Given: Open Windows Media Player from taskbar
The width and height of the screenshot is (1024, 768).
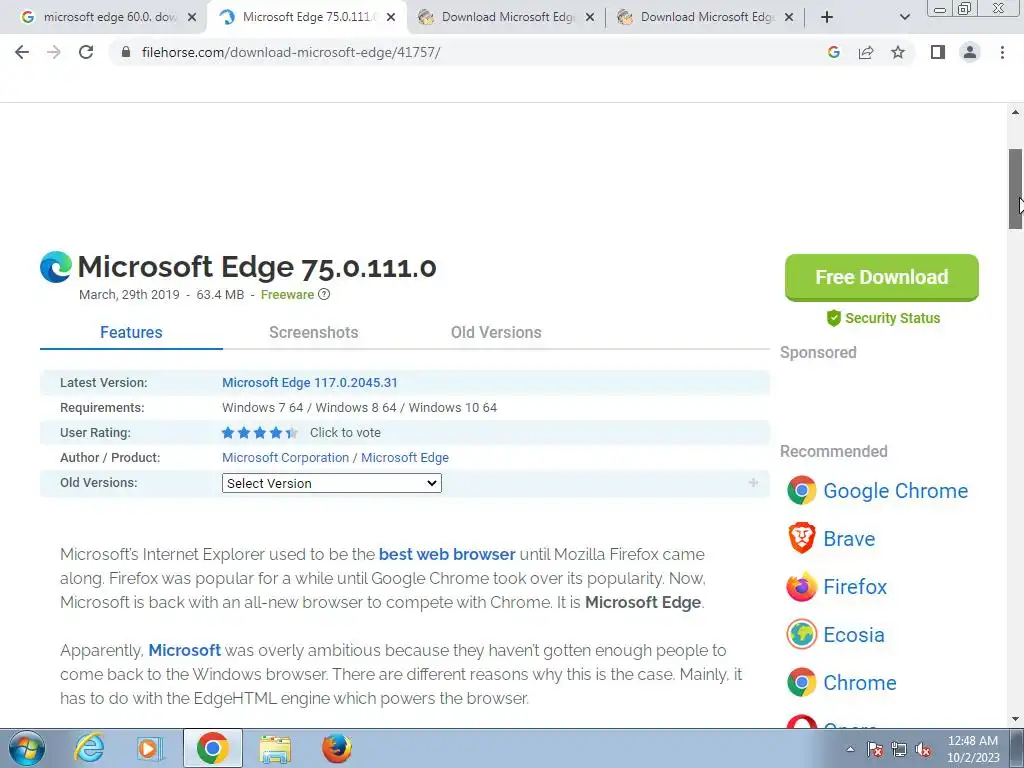Looking at the screenshot, I should point(150,748).
